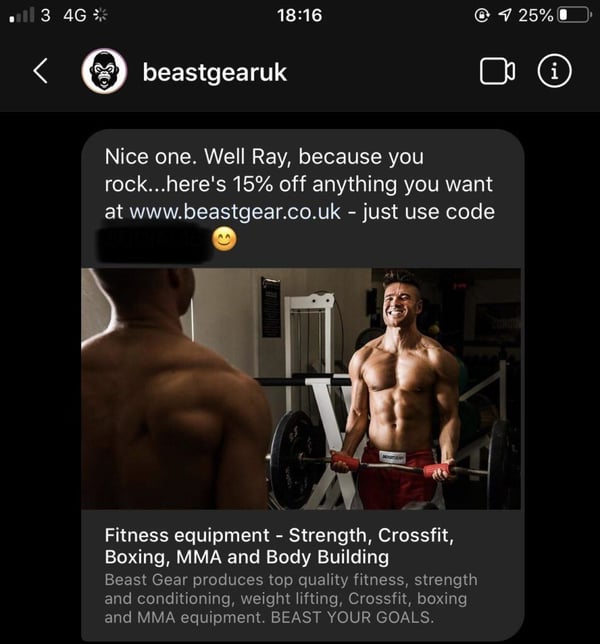Open the 'Fitness equipment - Strength, Crossfit' preview title
600x644 pixels.
click(x=279, y=546)
